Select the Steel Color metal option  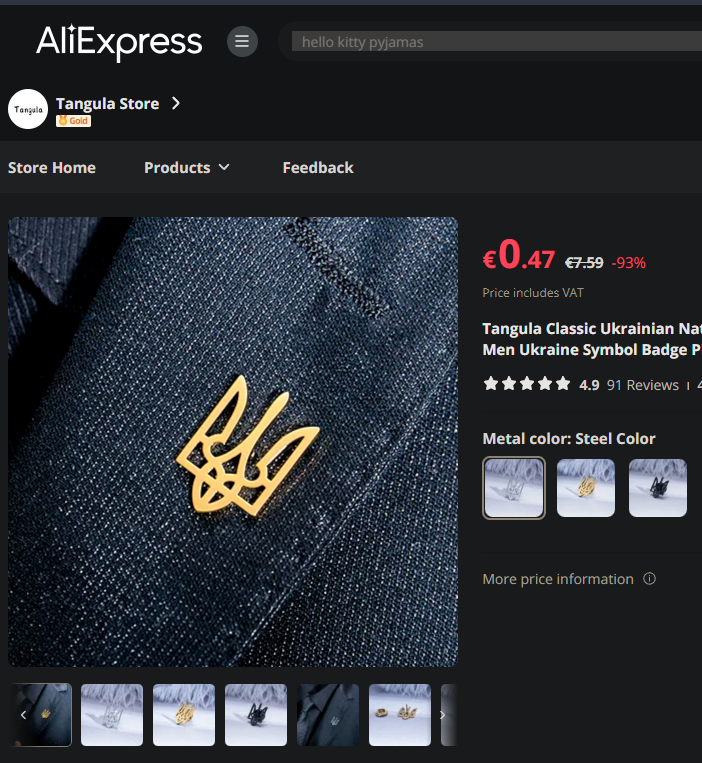pyautogui.click(x=514, y=488)
